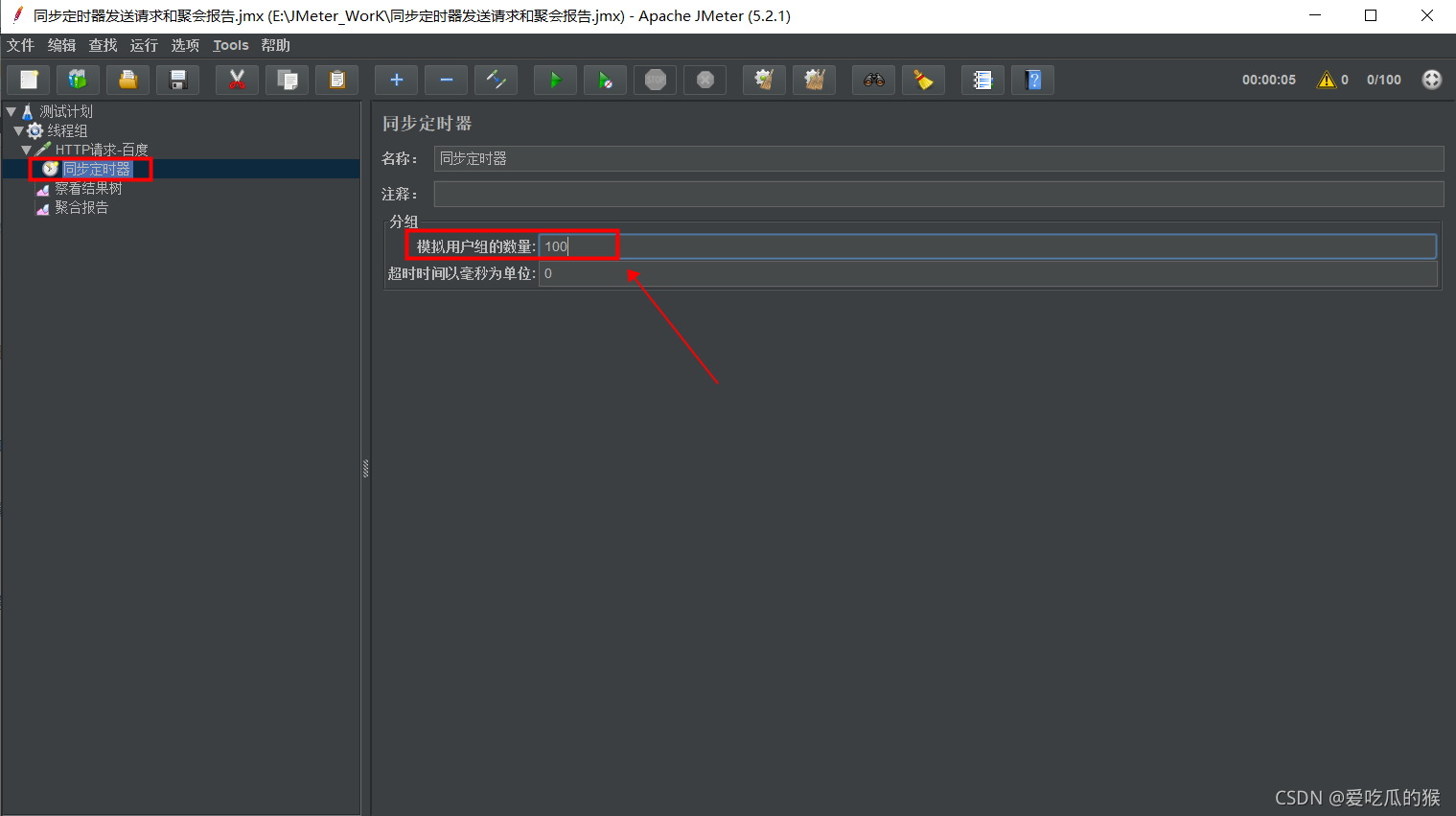Cut with the scissors toolbar icon
This screenshot has height=816, width=1456.
coord(238,80)
